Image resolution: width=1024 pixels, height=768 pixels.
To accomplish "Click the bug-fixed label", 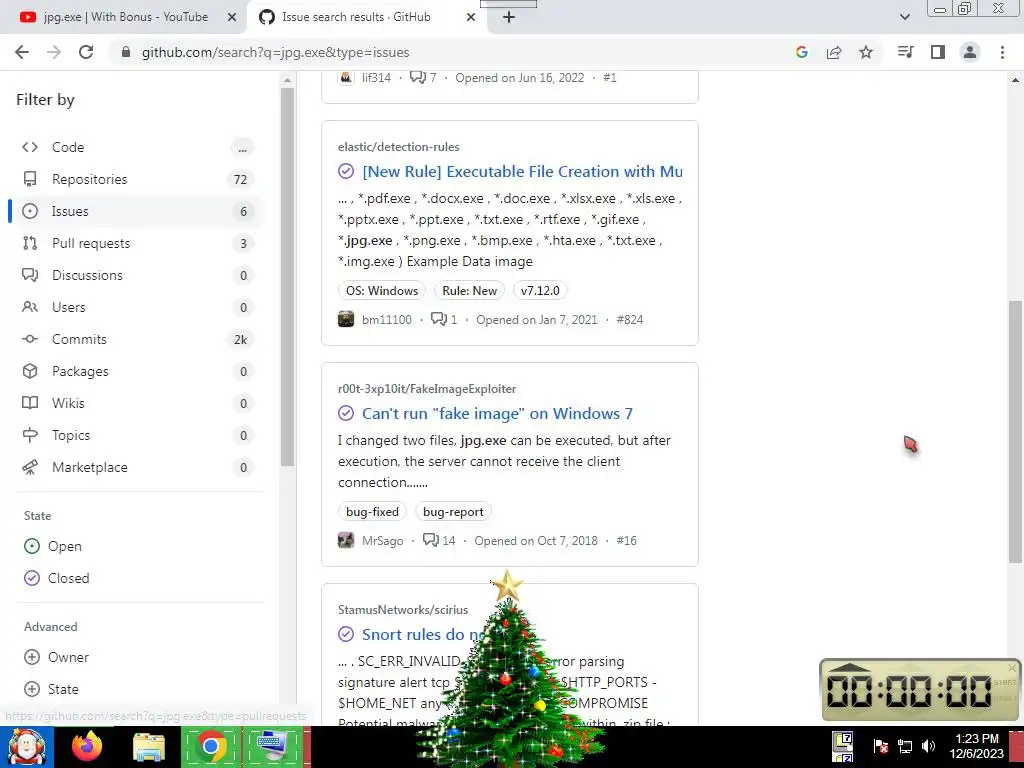I will (x=372, y=511).
